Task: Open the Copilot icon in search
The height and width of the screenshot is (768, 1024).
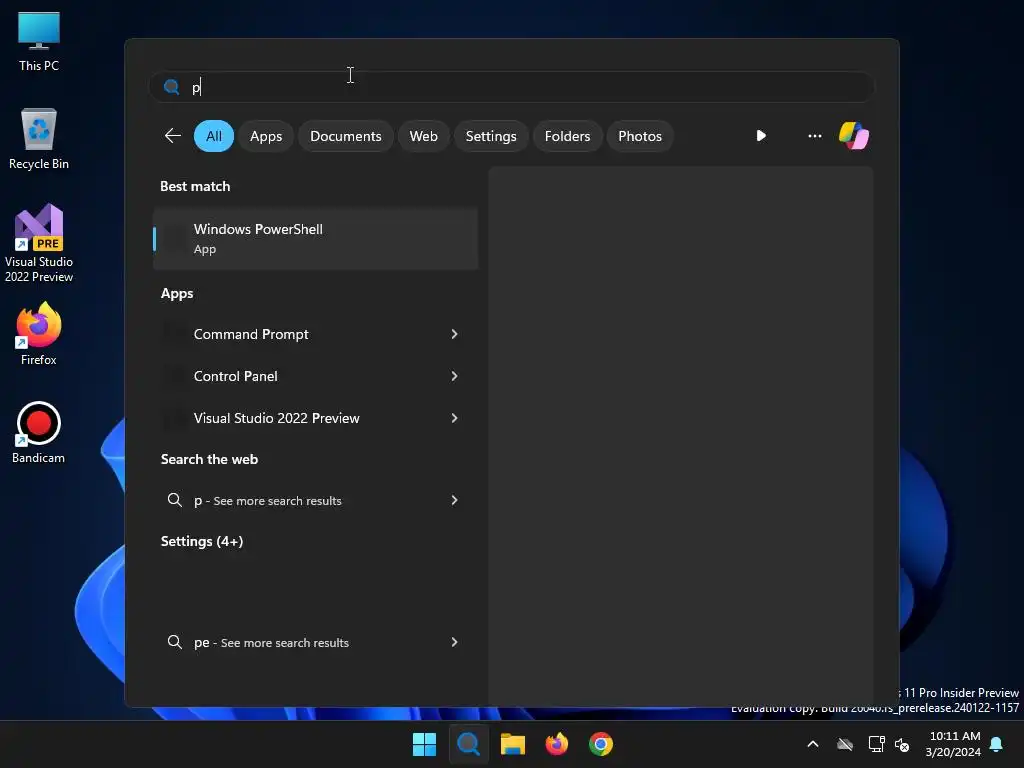Action: click(x=854, y=136)
